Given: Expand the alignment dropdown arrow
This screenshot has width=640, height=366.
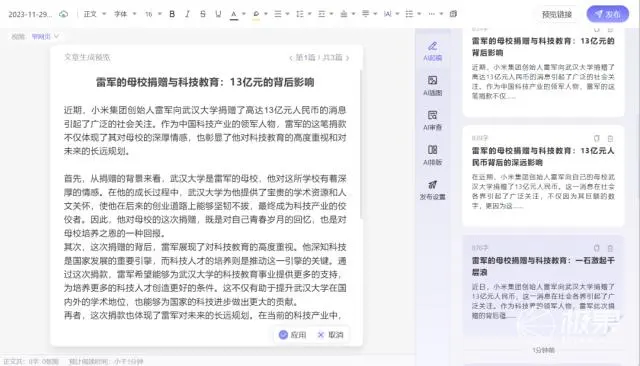Looking at the screenshot, I should pyautogui.click(x=288, y=14).
